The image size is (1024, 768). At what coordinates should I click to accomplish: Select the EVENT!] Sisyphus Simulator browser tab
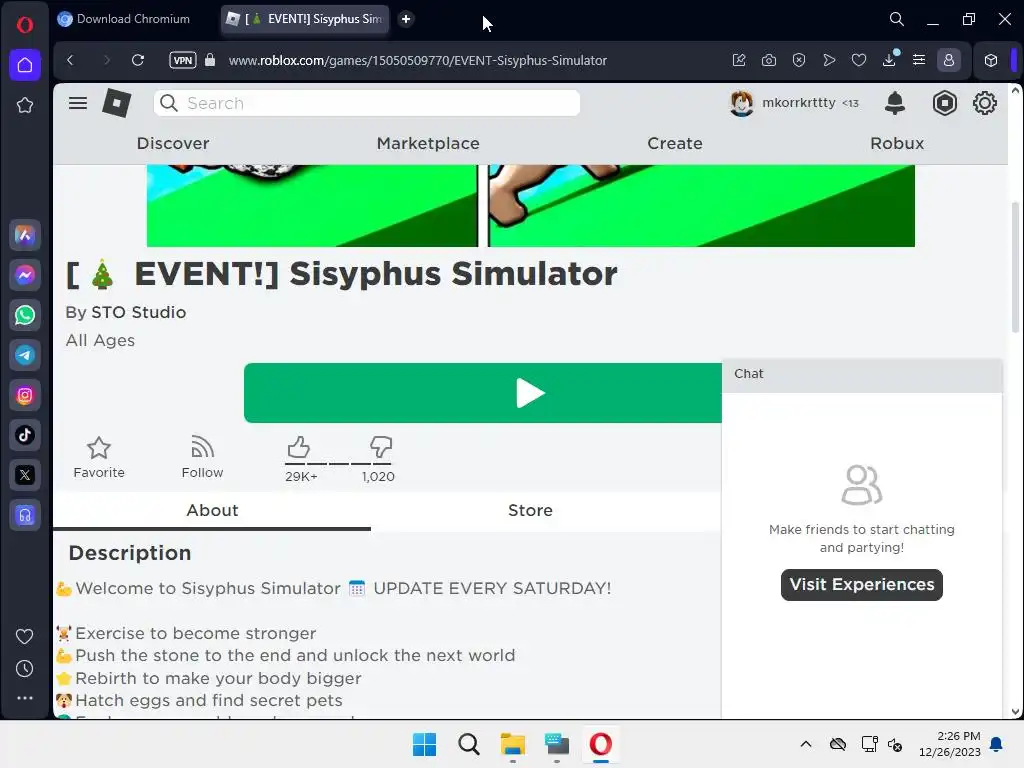(305, 19)
